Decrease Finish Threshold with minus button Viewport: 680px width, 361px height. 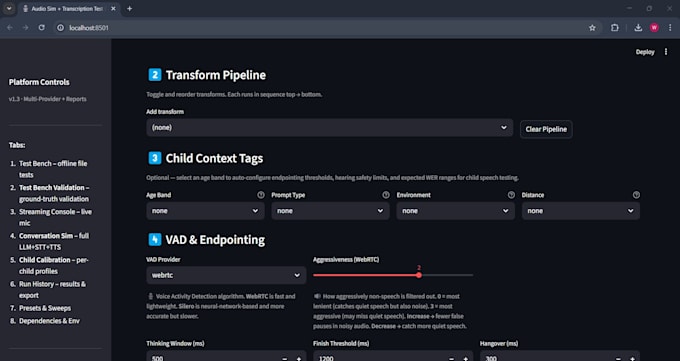click(x=451, y=358)
